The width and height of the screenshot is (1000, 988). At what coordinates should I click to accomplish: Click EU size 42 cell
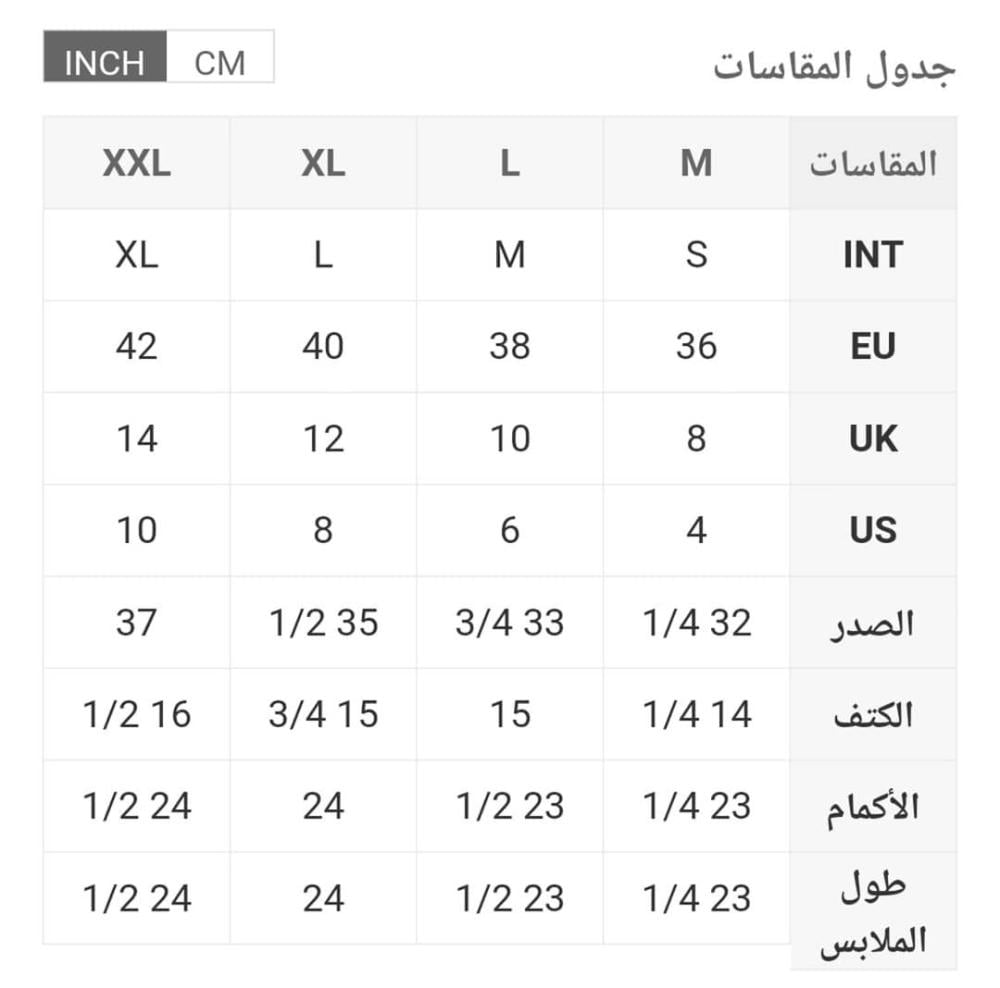(x=137, y=347)
